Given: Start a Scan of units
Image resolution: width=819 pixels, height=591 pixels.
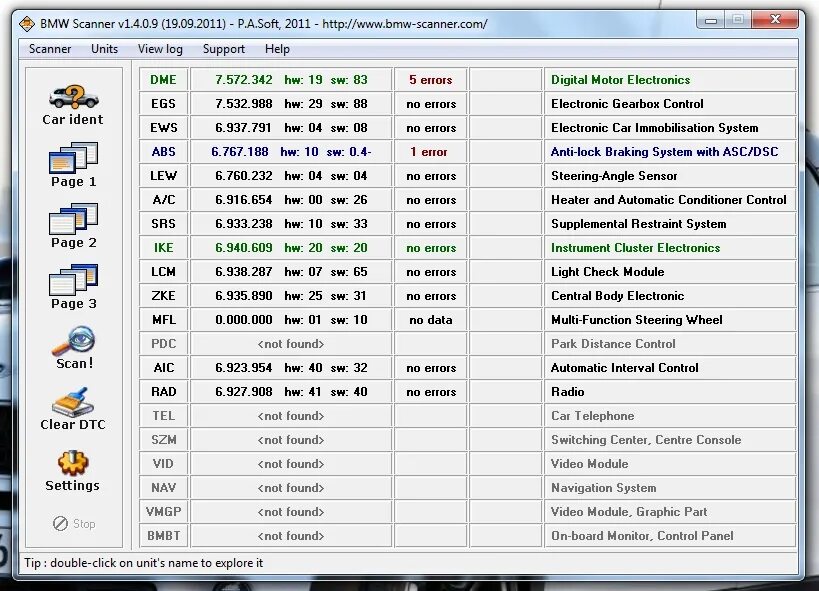Looking at the screenshot, I should 73,347.
